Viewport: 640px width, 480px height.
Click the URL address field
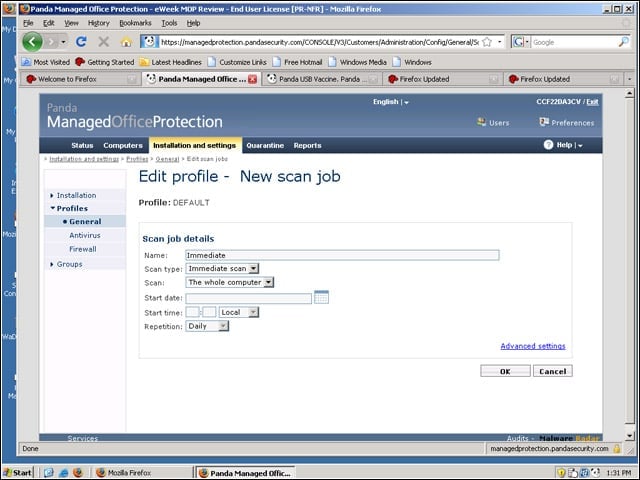point(320,42)
